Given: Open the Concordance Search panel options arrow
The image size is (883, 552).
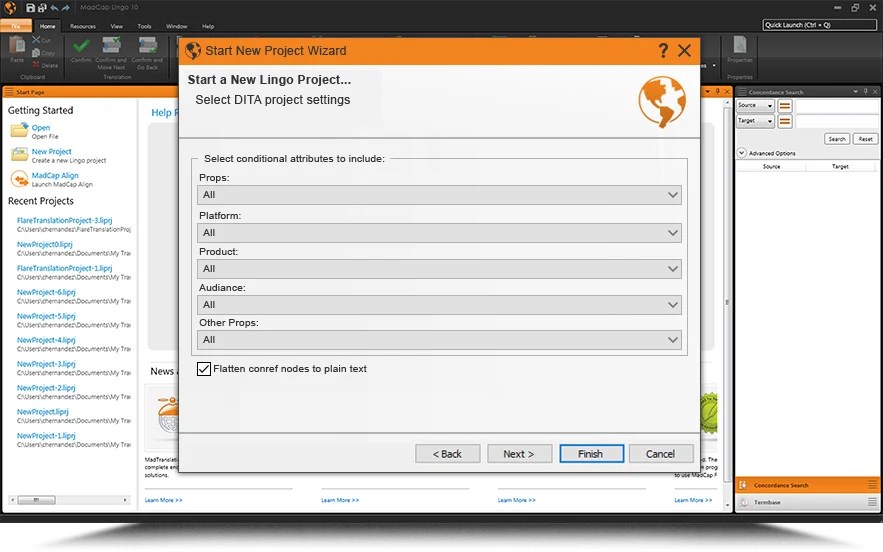Looking at the screenshot, I should (x=855, y=91).
